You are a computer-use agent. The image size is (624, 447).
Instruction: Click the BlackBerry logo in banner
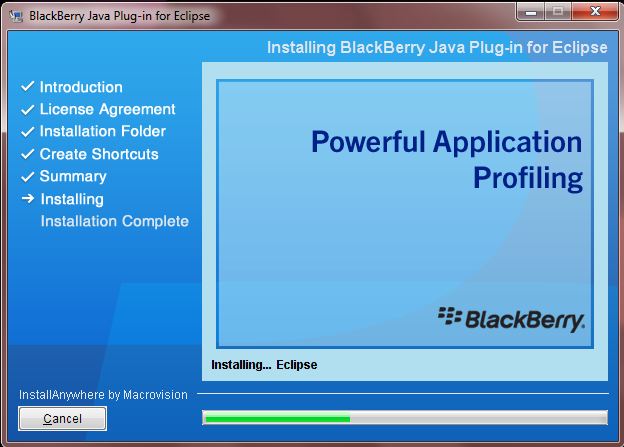point(511,319)
